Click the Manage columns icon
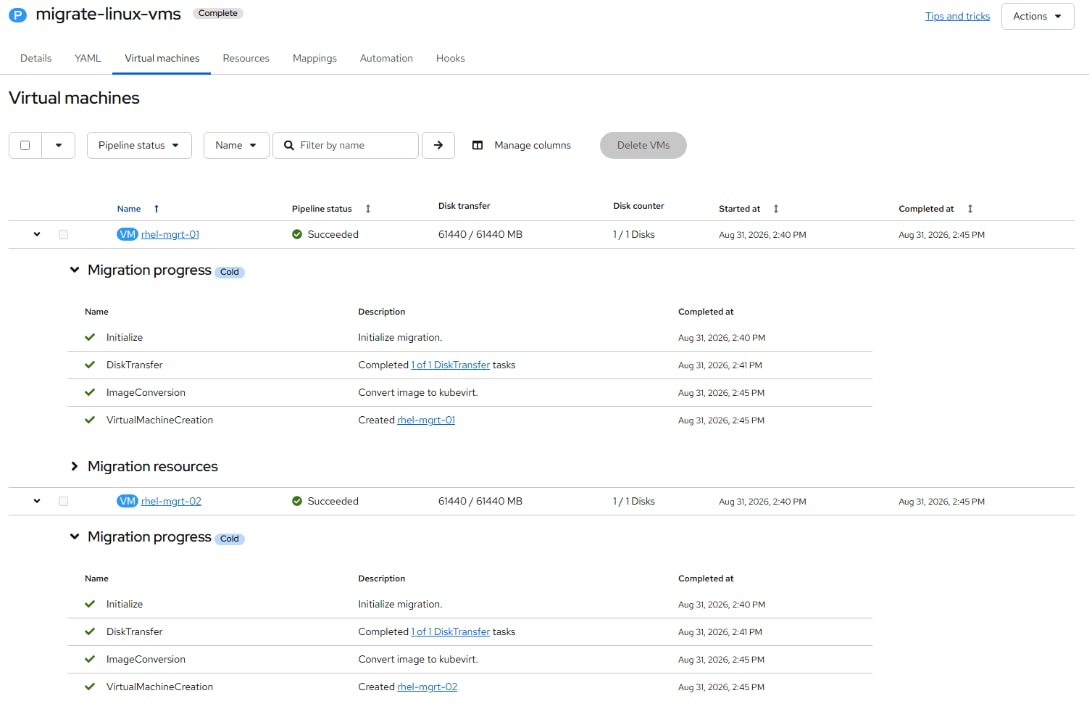The image size is (1092, 709). tap(478, 146)
